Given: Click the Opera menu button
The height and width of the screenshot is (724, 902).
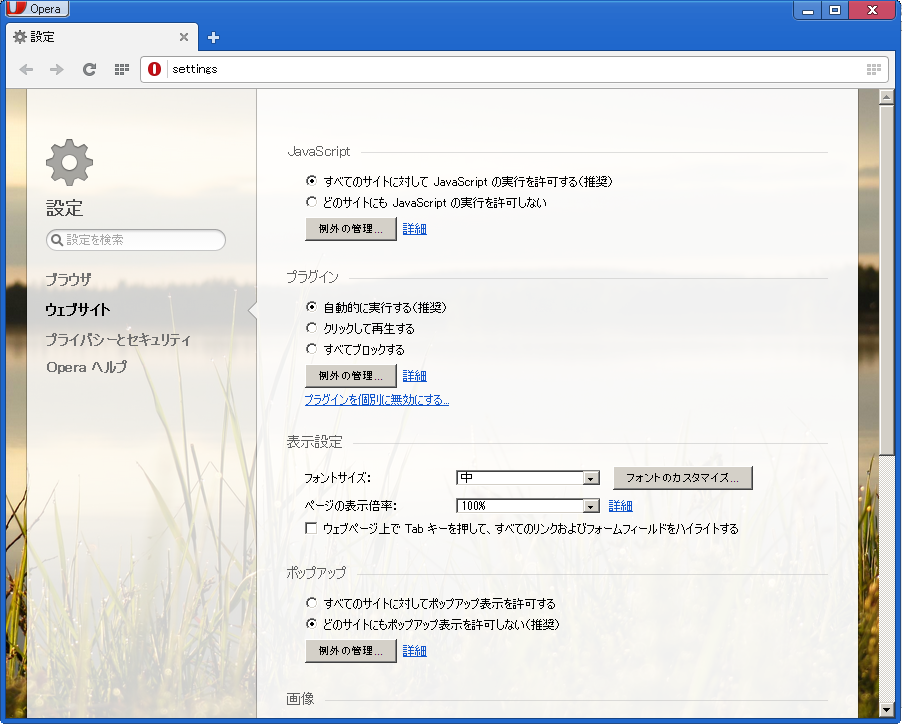Looking at the screenshot, I should point(36,9).
